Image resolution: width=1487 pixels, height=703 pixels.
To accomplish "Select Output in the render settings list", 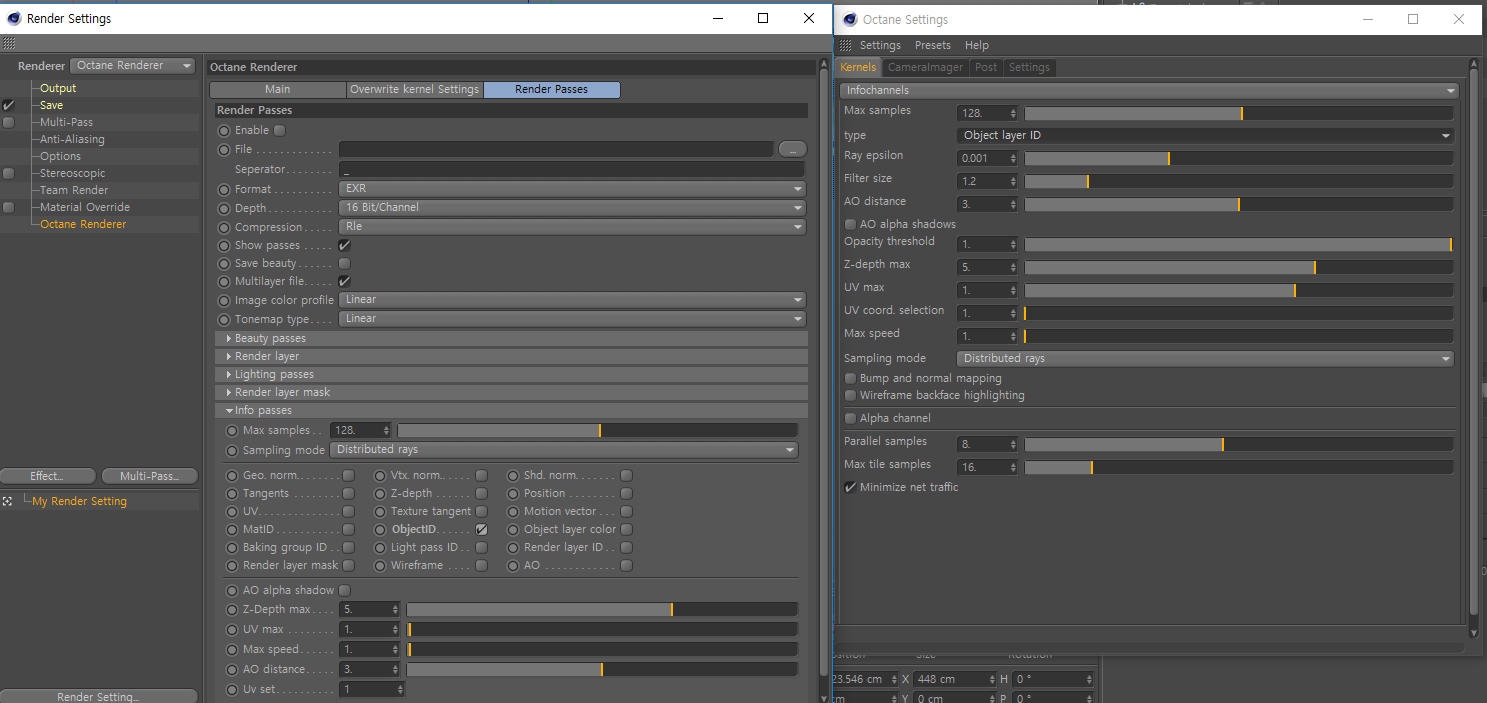I will pyautogui.click(x=58, y=88).
